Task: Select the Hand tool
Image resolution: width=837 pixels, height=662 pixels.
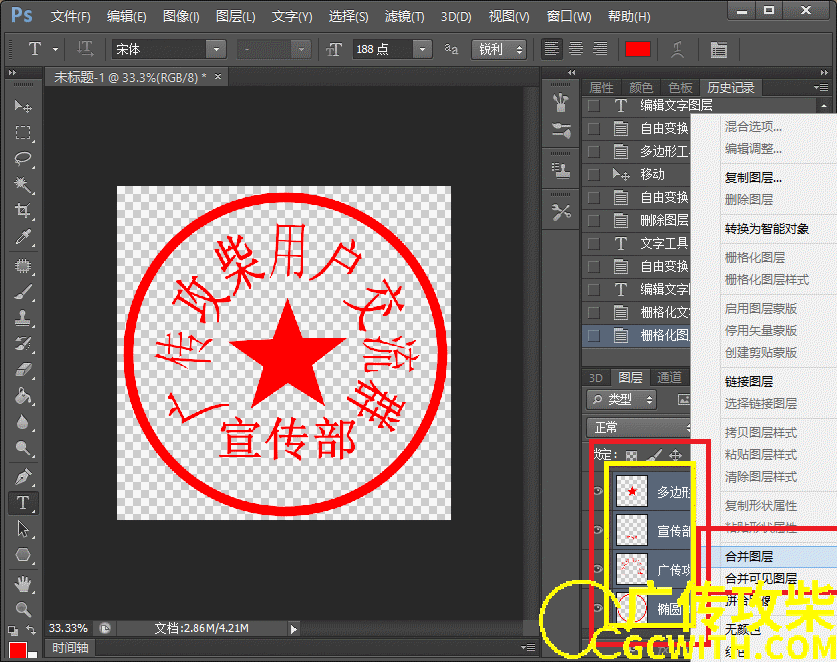Action: tap(23, 584)
